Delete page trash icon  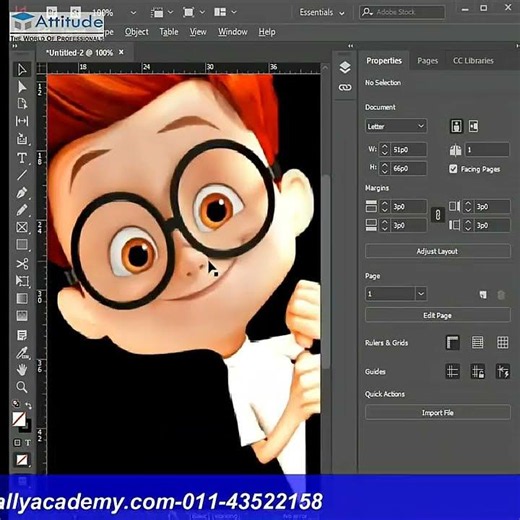(x=501, y=295)
